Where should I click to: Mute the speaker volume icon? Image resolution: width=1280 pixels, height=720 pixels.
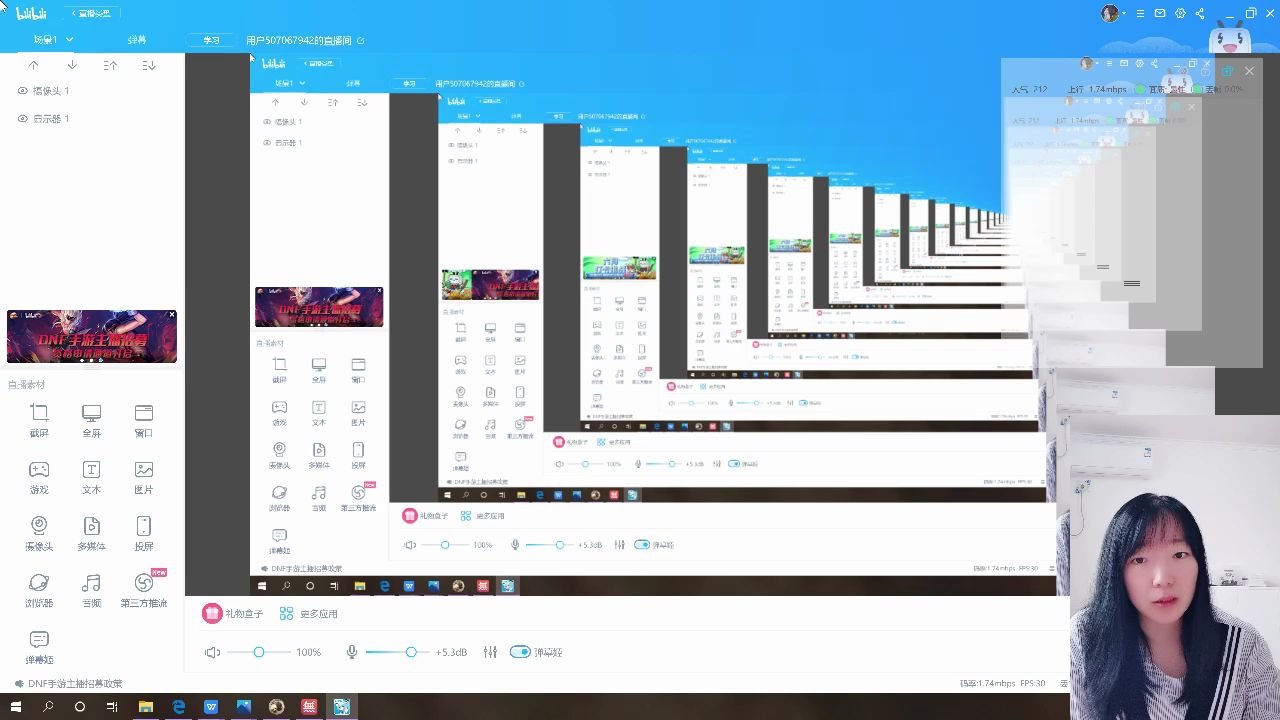click(x=212, y=652)
